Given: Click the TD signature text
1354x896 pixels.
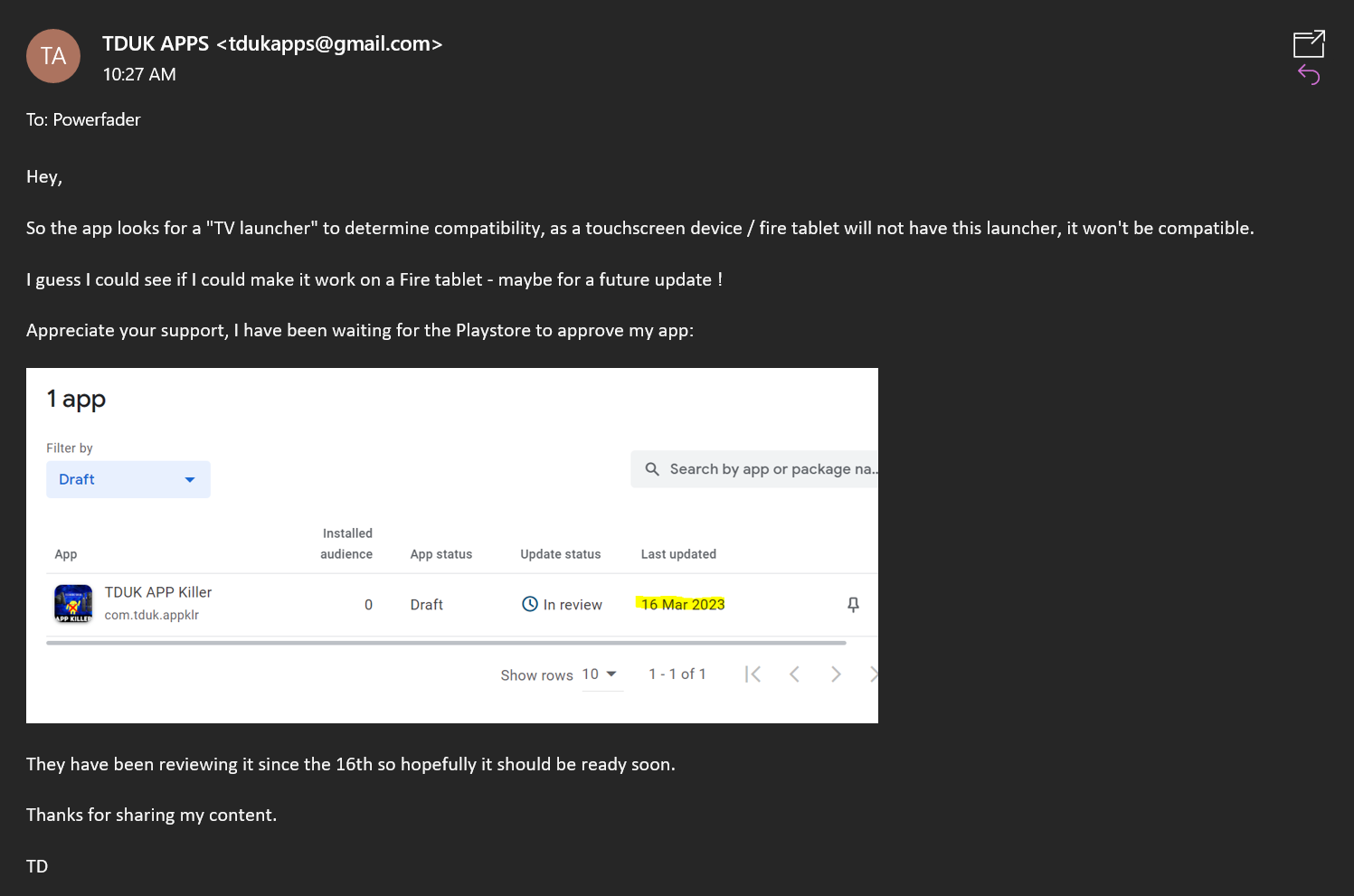Looking at the screenshot, I should (x=37, y=866).
